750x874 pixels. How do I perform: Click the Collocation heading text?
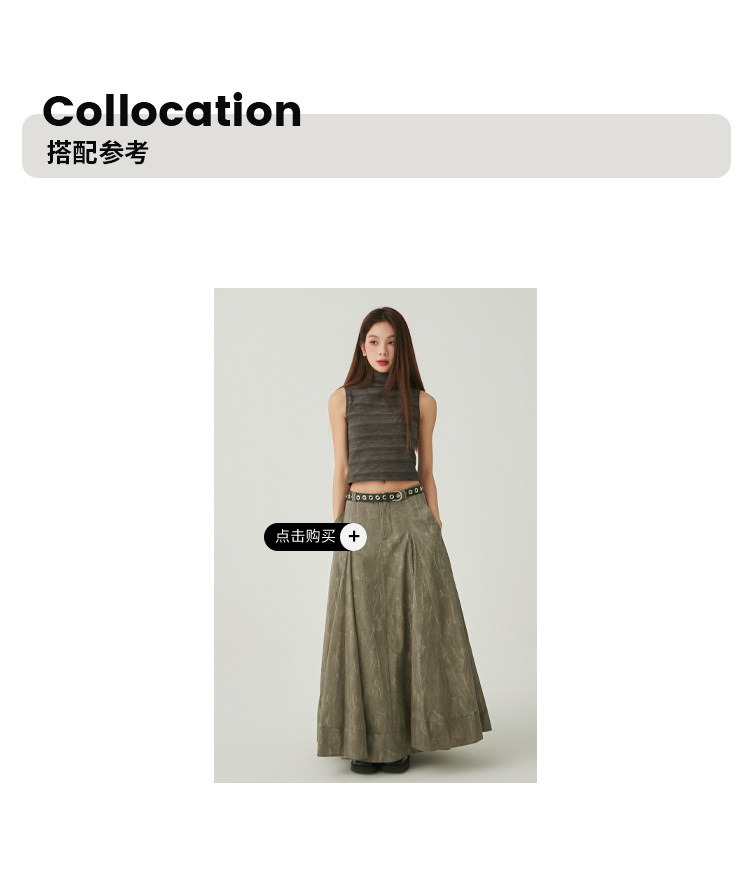[172, 110]
